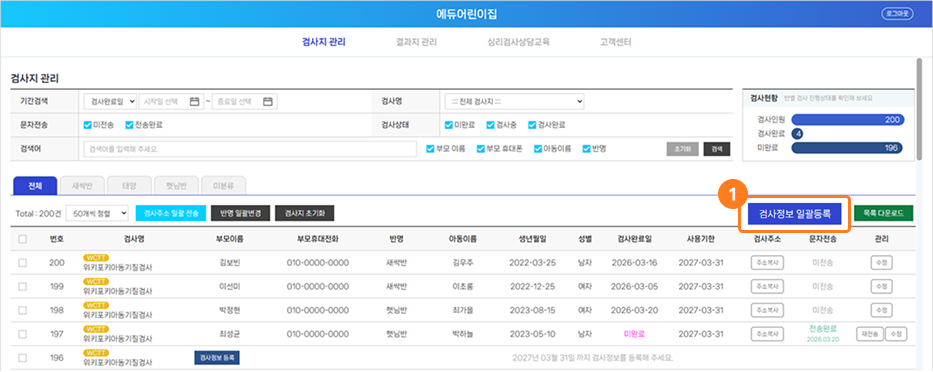Open the 전체 검사지 test name dropdown
Viewport: 933px width, 372px height.
(514, 101)
